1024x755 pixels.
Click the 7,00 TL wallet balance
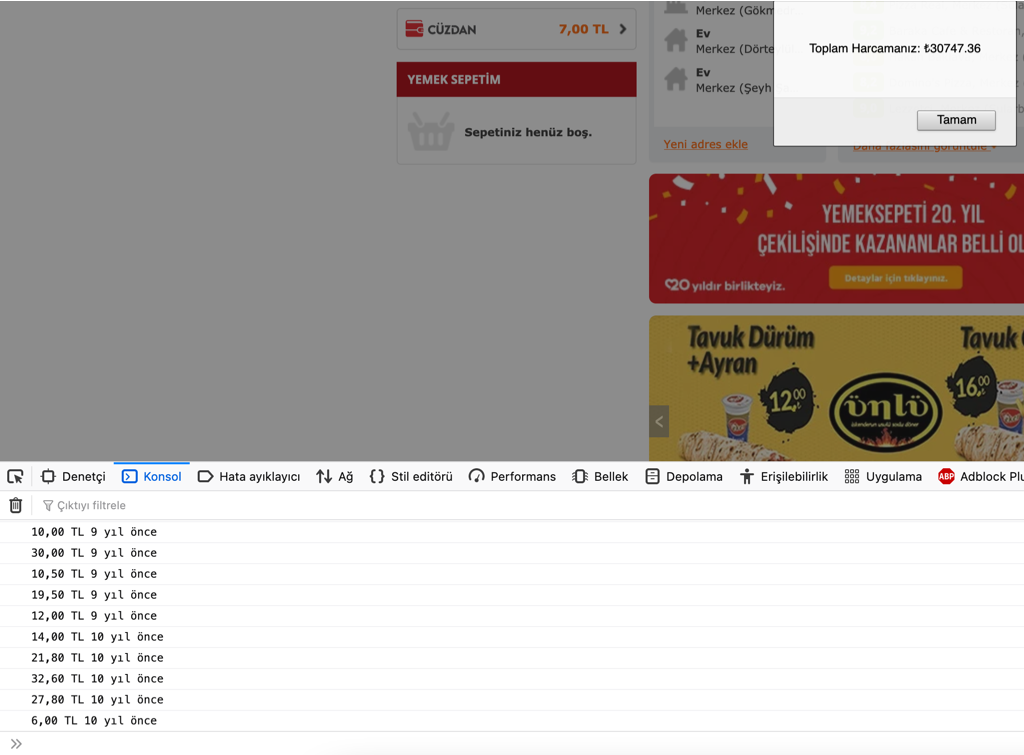click(x=583, y=29)
